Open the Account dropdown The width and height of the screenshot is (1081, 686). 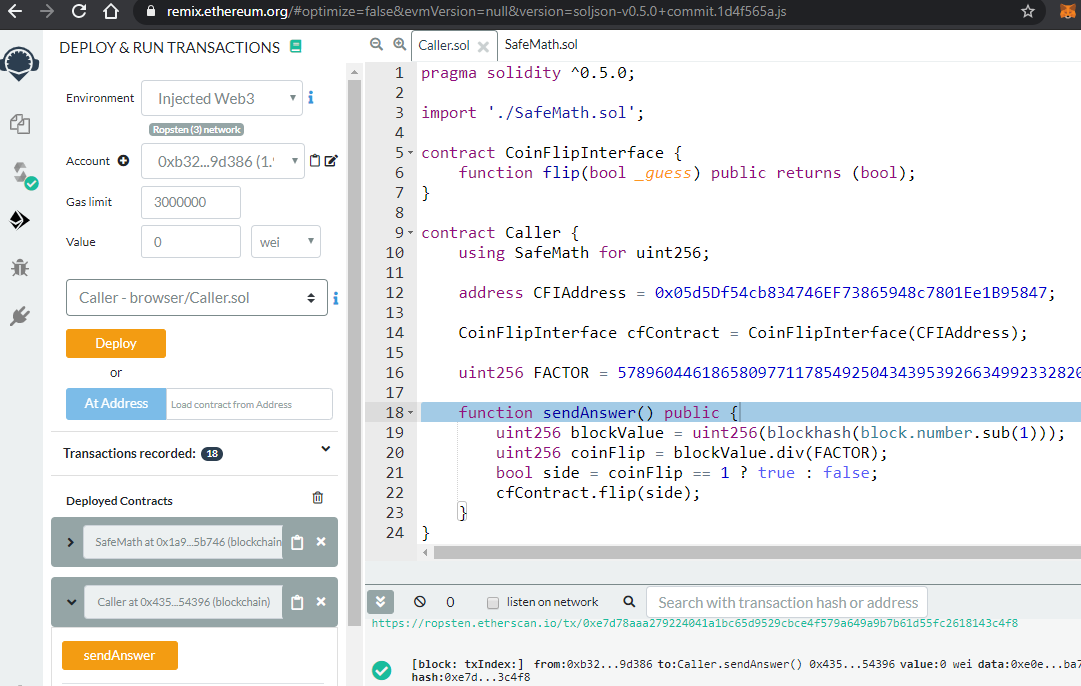[223, 161]
